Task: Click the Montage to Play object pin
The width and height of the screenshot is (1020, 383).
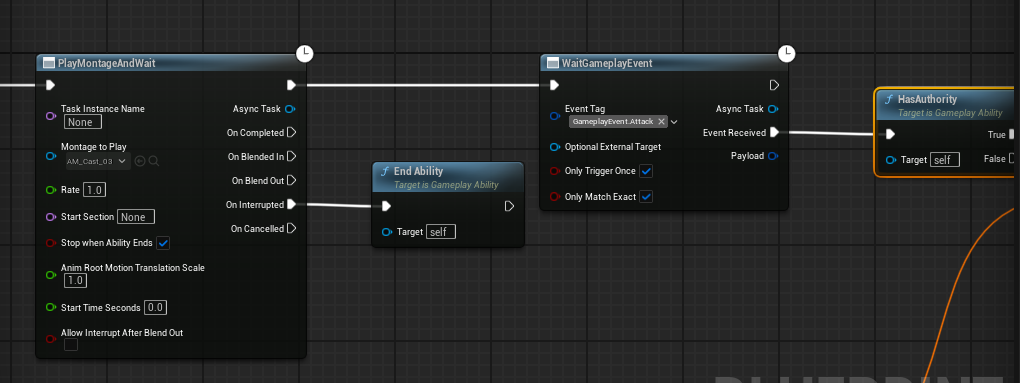Action: coord(51,156)
